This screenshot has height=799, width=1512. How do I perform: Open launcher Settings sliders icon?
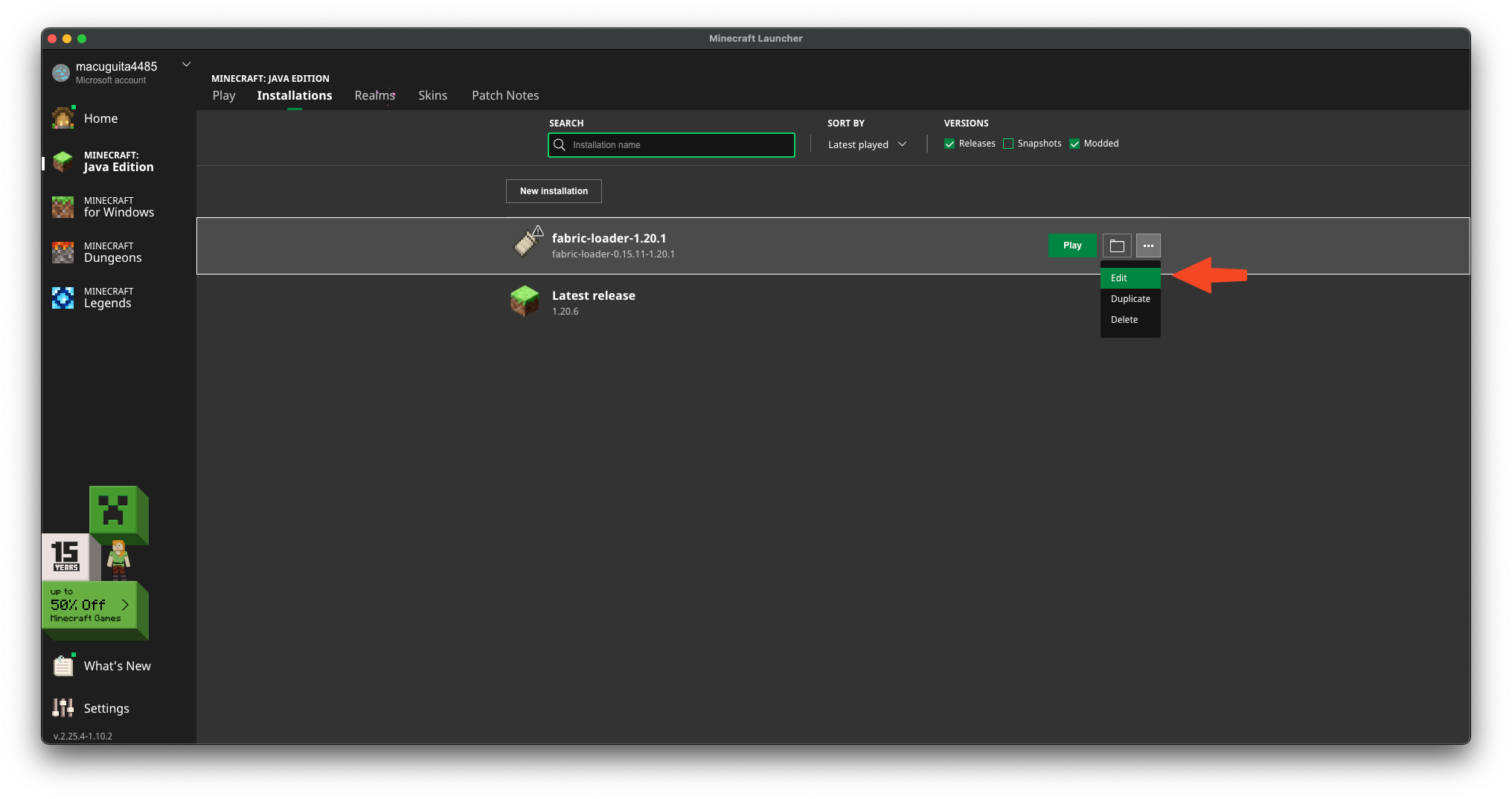click(x=63, y=707)
